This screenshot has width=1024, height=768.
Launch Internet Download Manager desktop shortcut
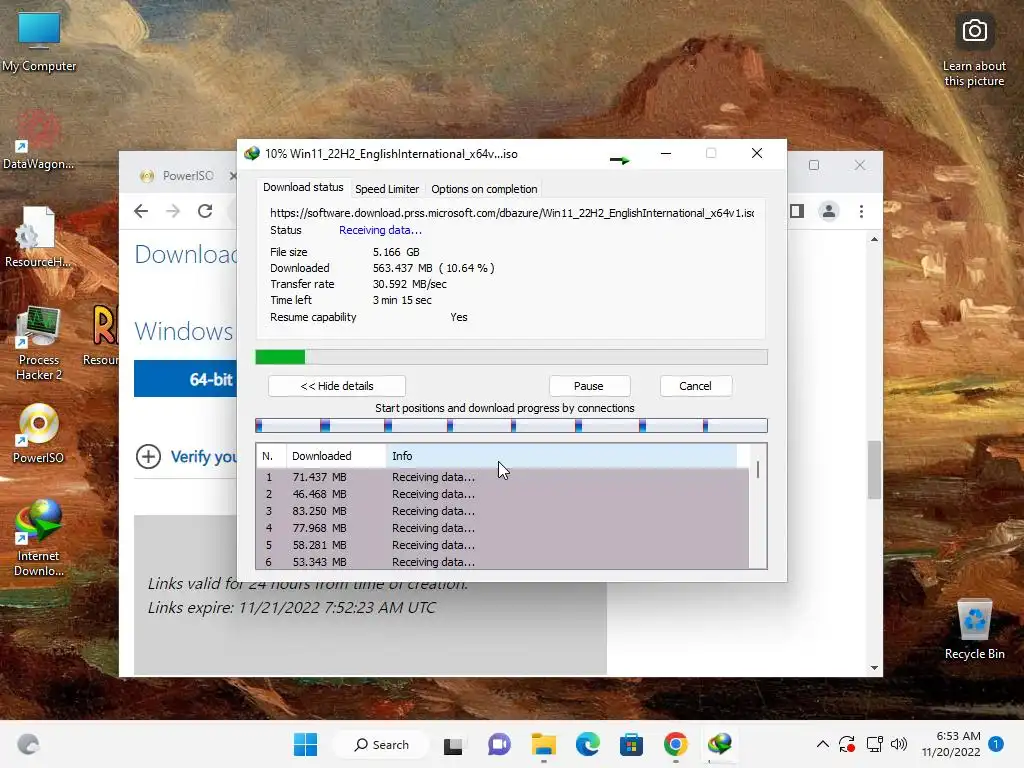point(39,537)
